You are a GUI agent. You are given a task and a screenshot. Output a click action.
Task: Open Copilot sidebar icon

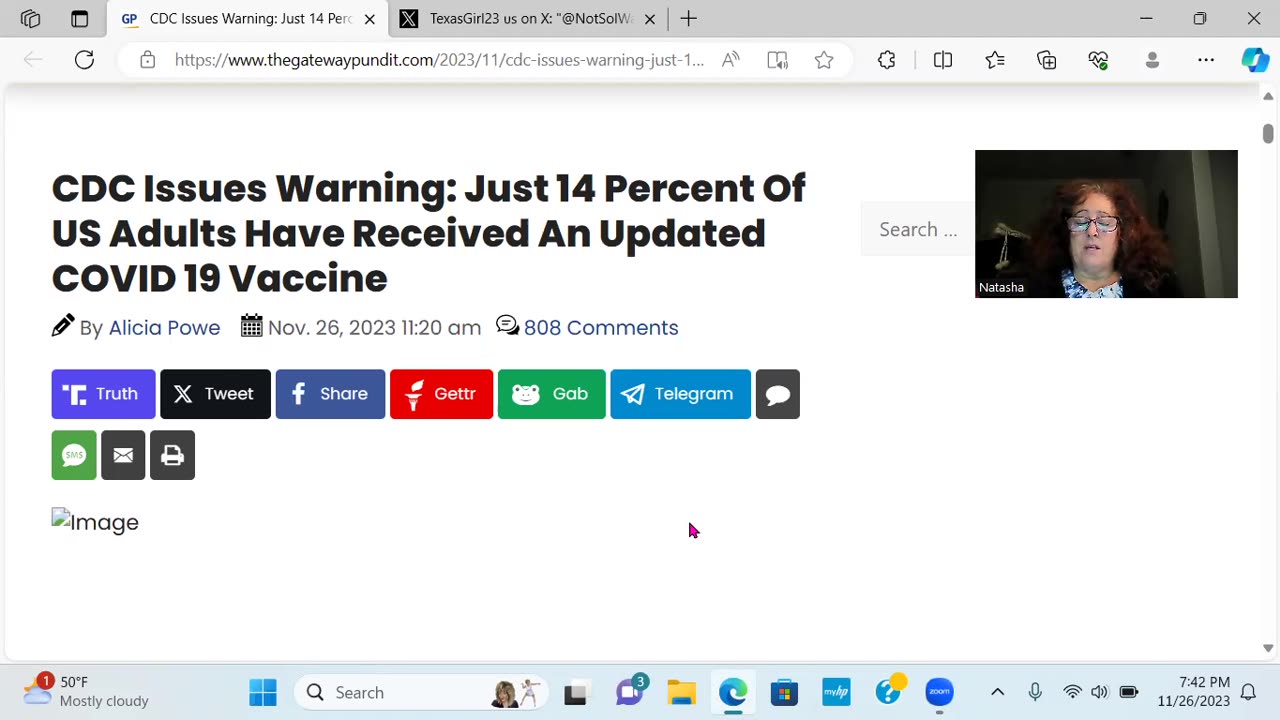click(1255, 60)
